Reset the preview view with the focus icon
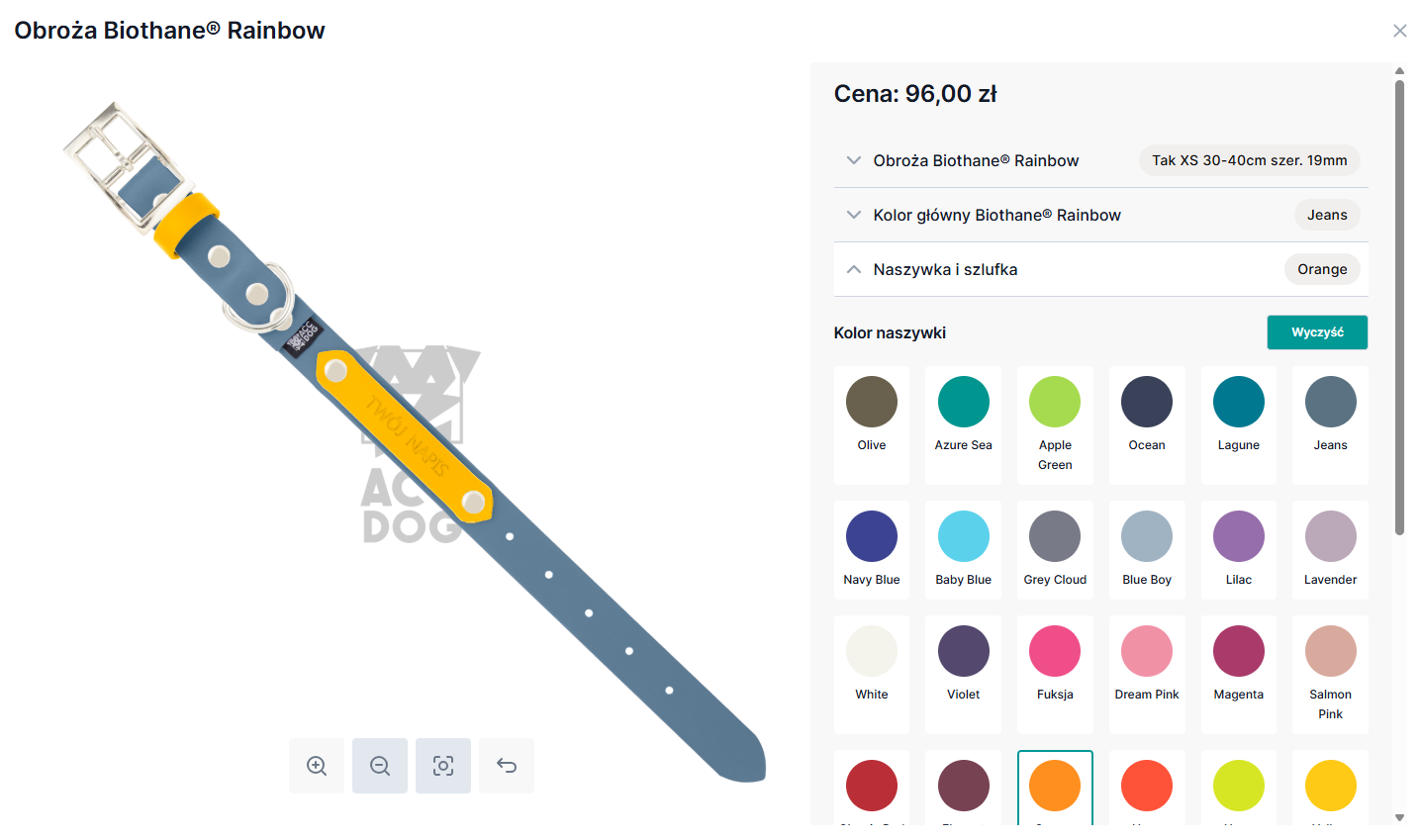 [443, 766]
